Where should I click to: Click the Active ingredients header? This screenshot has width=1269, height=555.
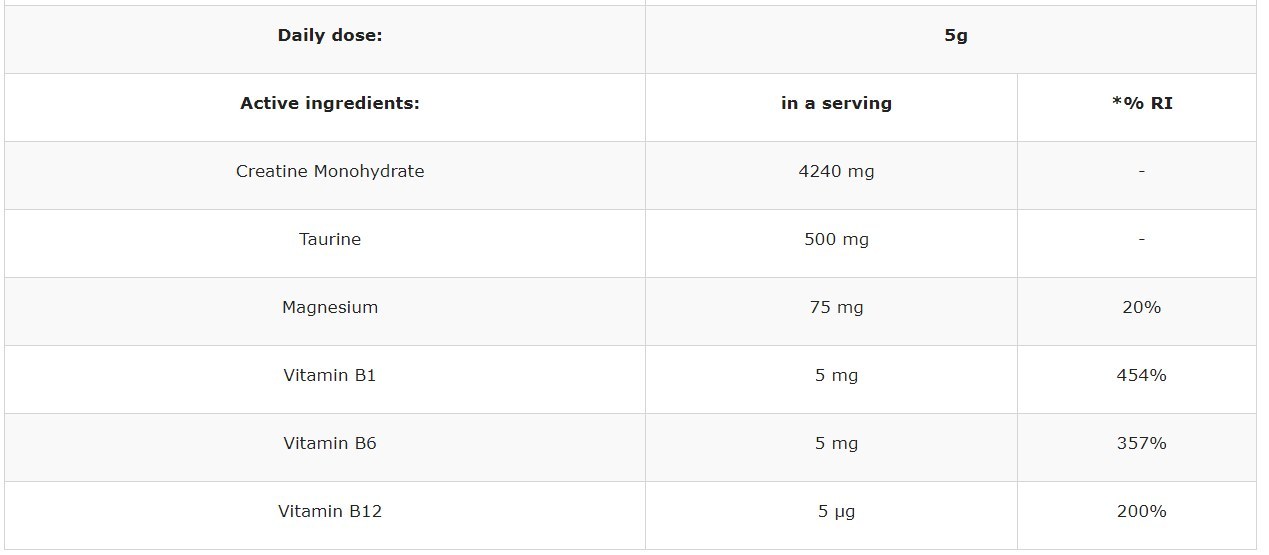tap(330, 103)
